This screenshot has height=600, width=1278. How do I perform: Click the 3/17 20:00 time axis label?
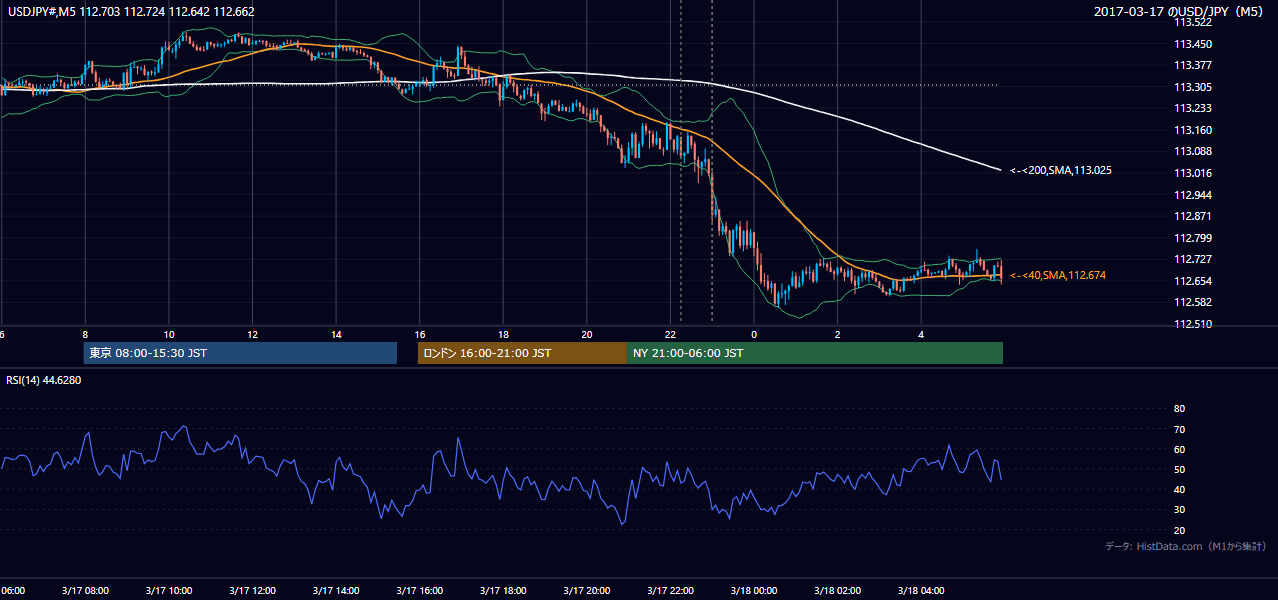[x=586, y=590]
